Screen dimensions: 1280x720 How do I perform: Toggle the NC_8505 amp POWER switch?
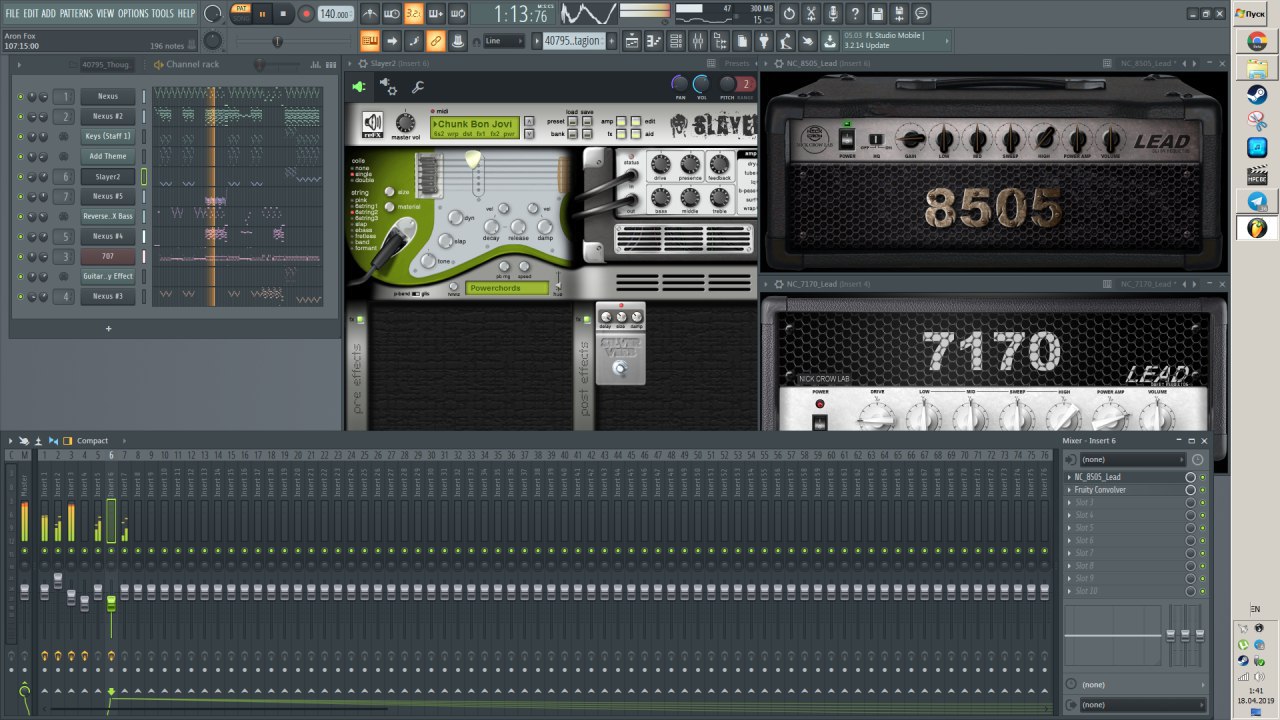coord(847,139)
